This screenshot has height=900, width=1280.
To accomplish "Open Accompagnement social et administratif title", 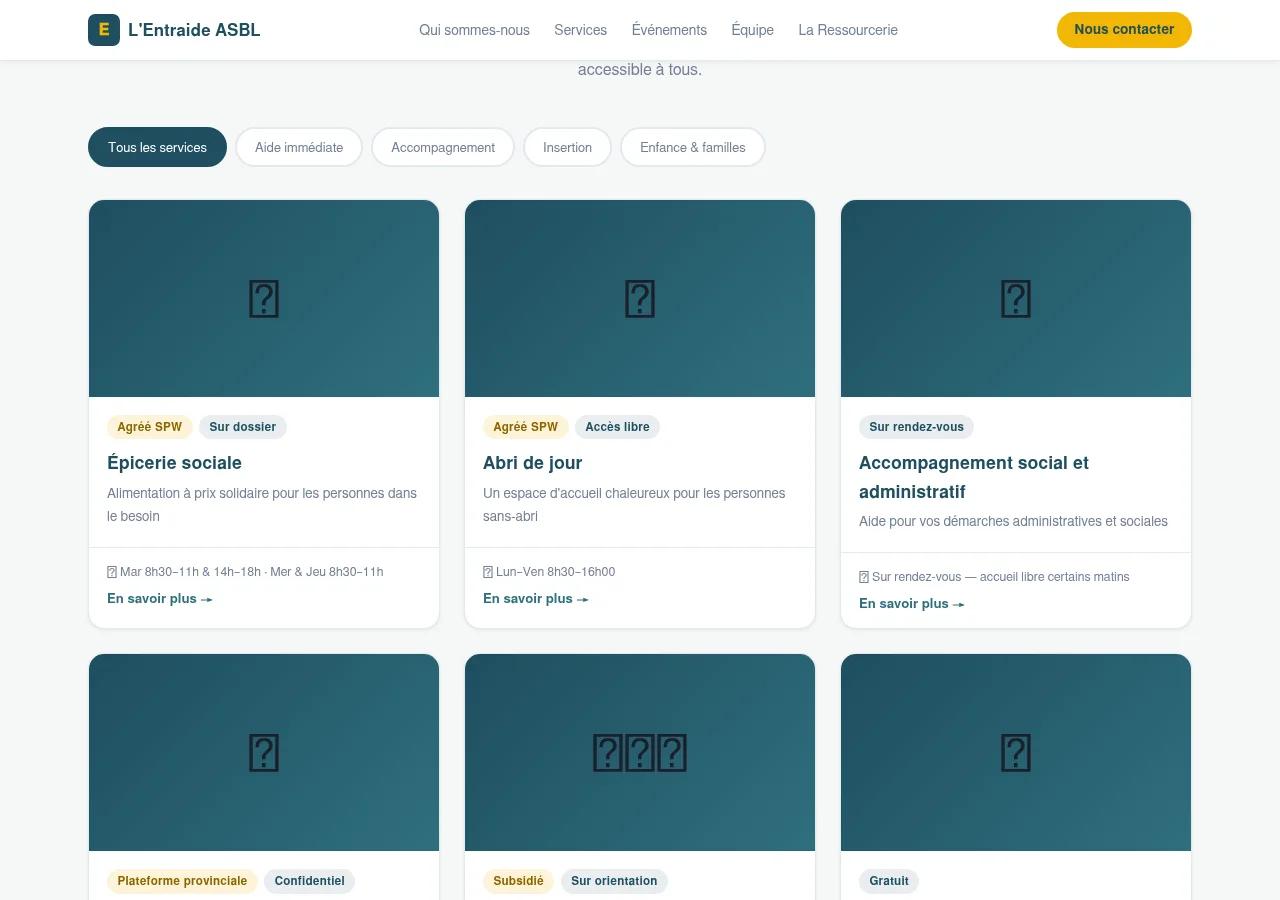I will (974, 477).
